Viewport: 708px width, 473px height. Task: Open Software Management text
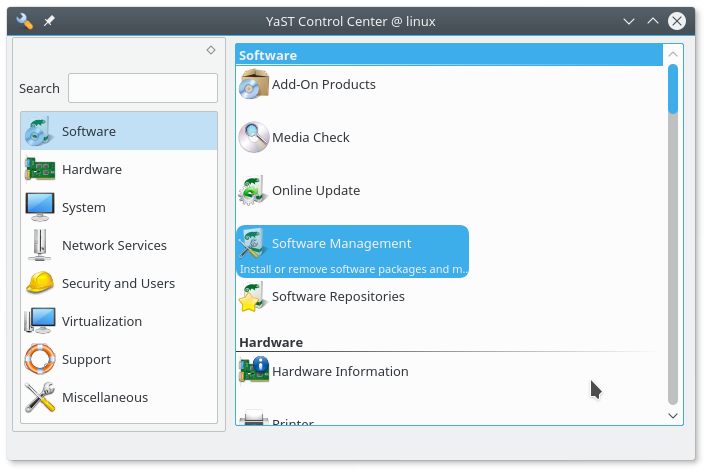click(341, 244)
